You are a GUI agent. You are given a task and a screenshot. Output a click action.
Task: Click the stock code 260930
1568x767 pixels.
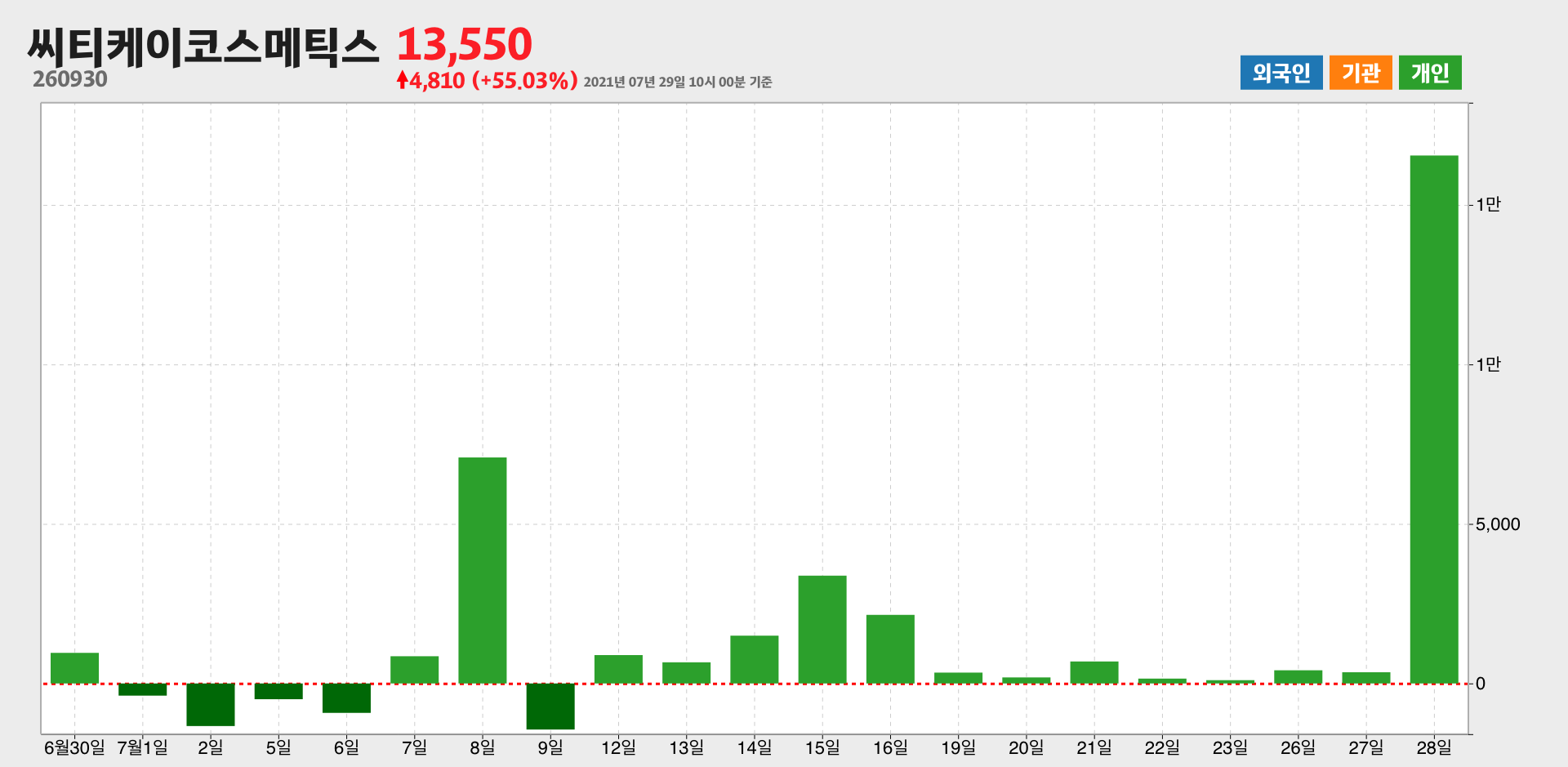coord(70,79)
